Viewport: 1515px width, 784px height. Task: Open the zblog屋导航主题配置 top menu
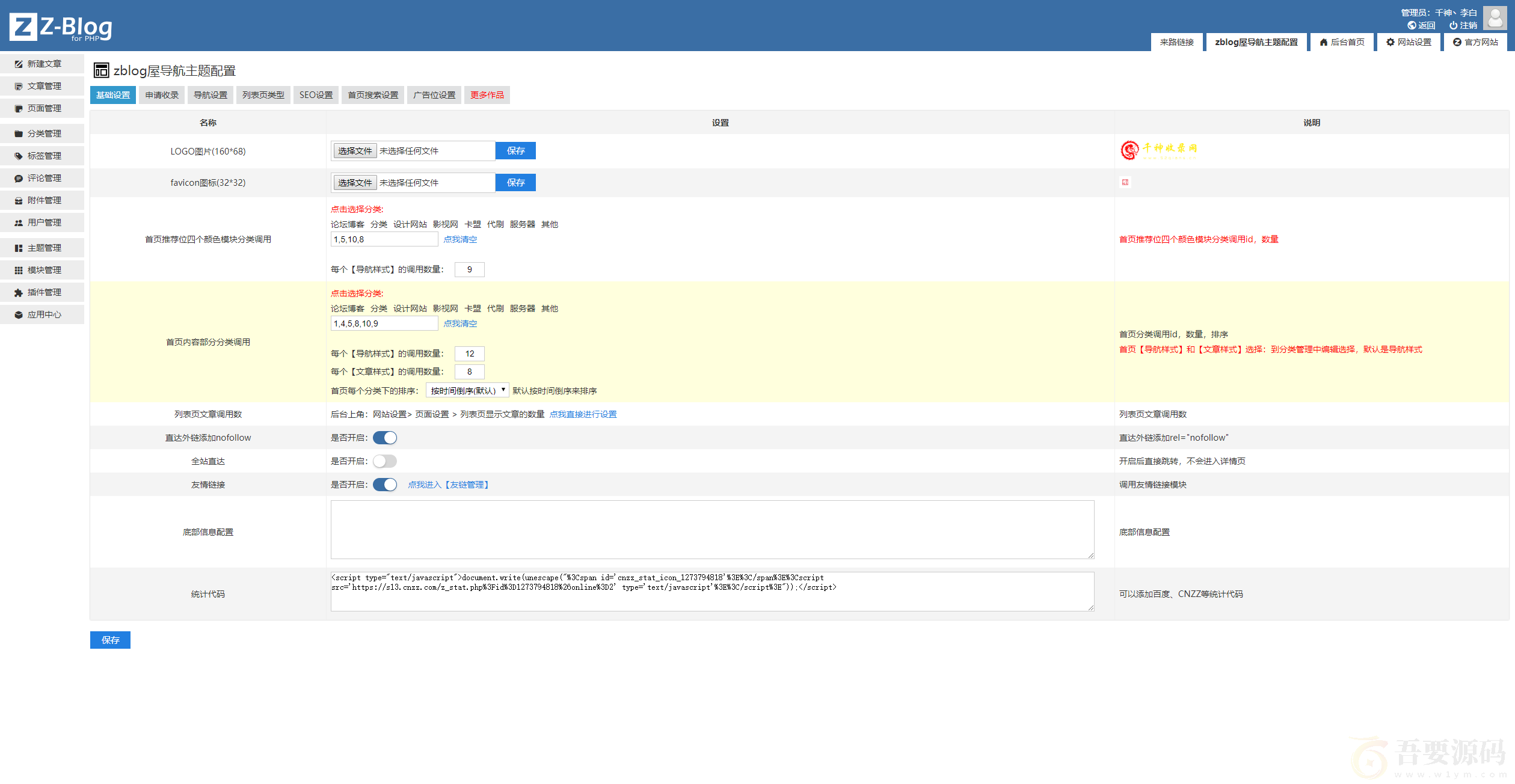[1256, 42]
